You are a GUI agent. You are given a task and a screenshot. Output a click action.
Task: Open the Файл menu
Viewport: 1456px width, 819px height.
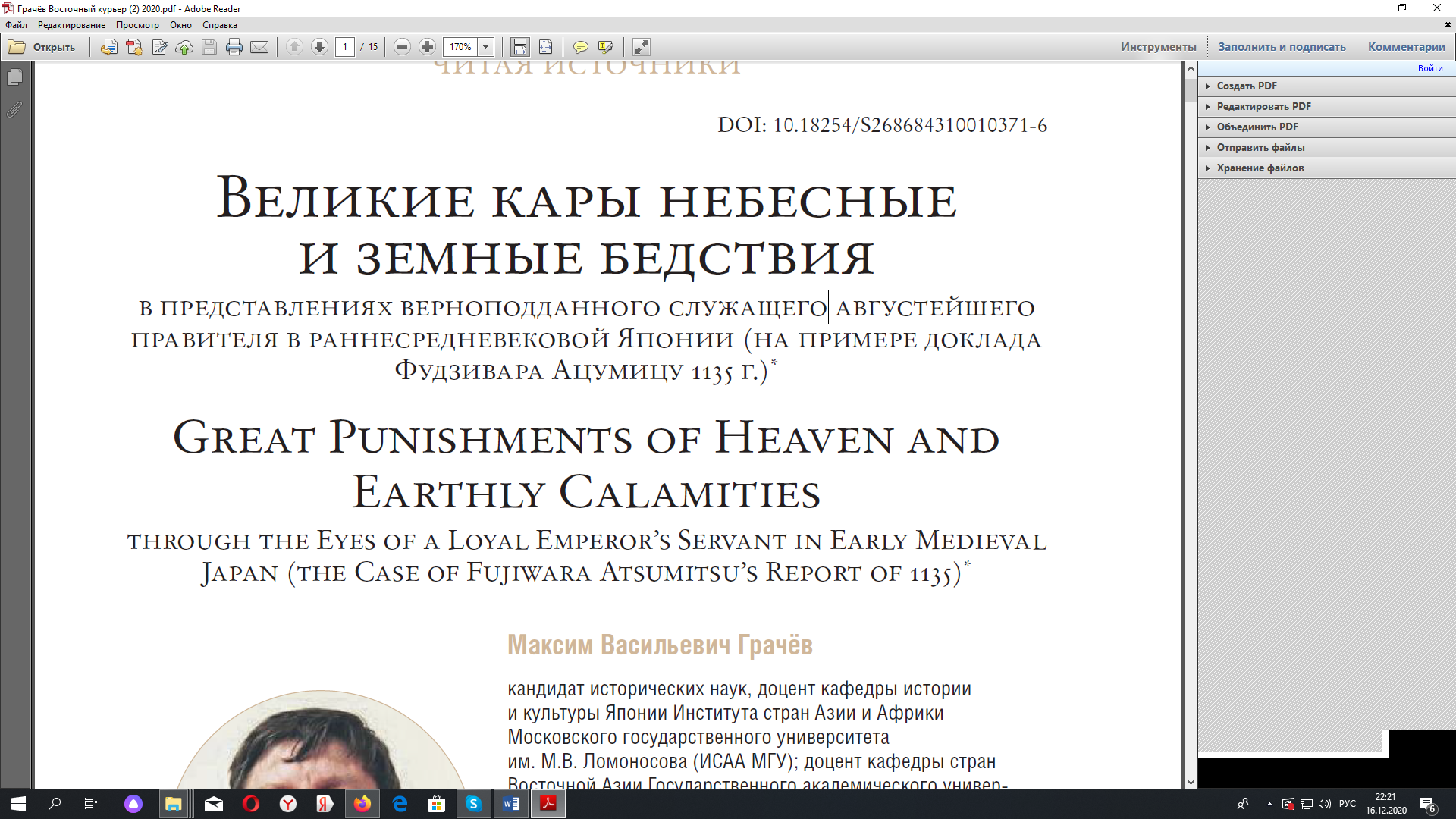(x=16, y=25)
